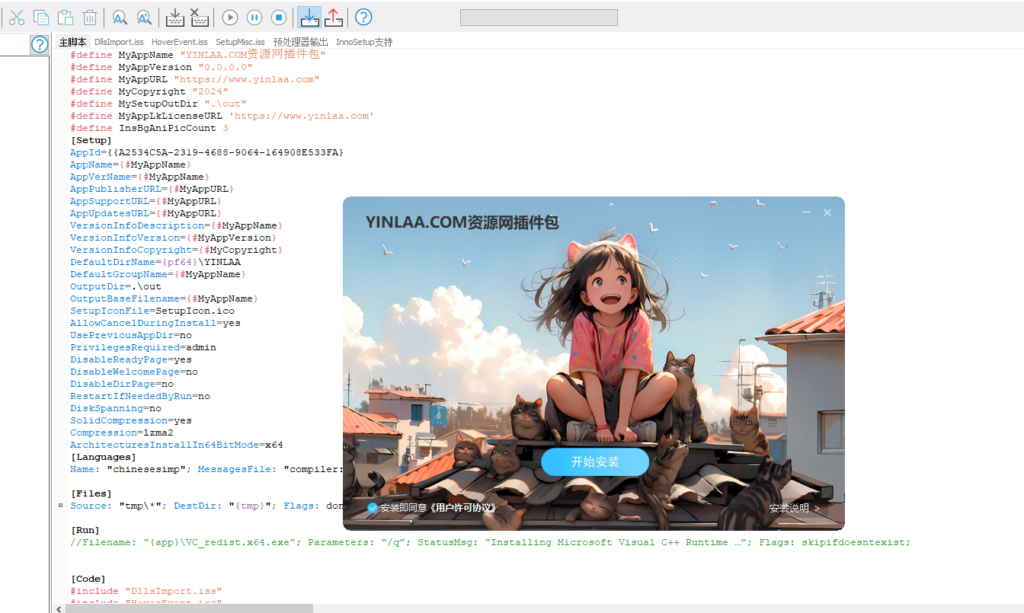The height and width of the screenshot is (613, 1024).
Task: Click the red export arrow icon
Action: (335, 17)
